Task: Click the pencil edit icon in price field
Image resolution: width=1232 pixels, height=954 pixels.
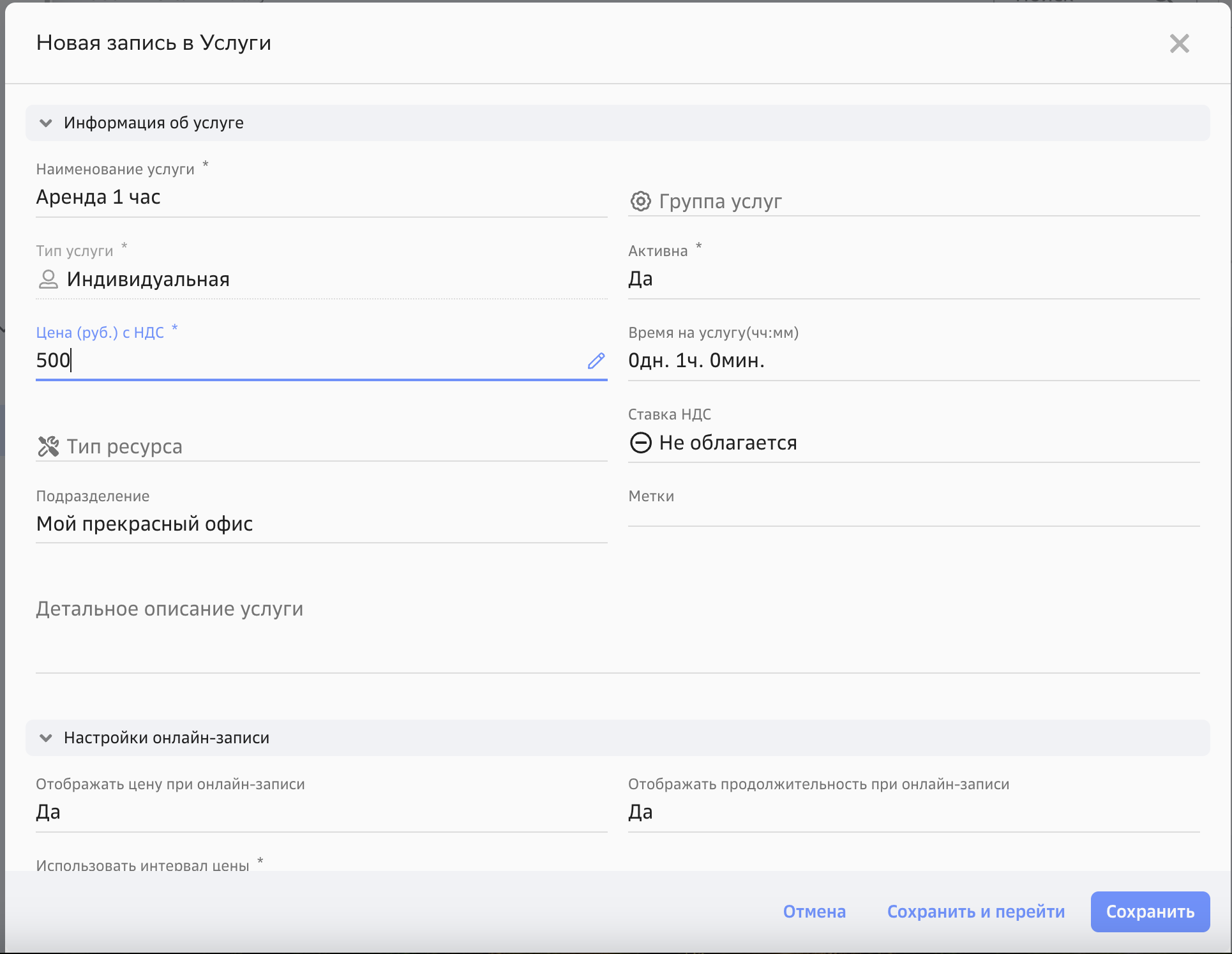Action: [596, 361]
